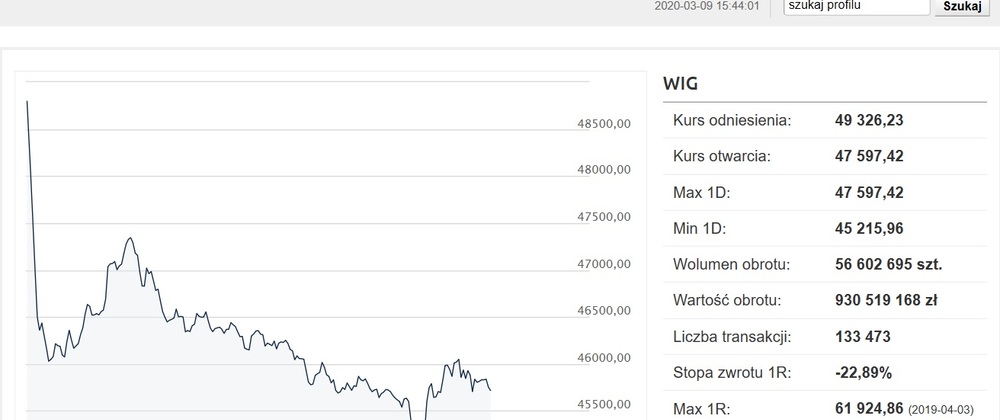Click the Max 1D value 47 597,42
Viewport: 1000px width, 420px height.
[869, 192]
